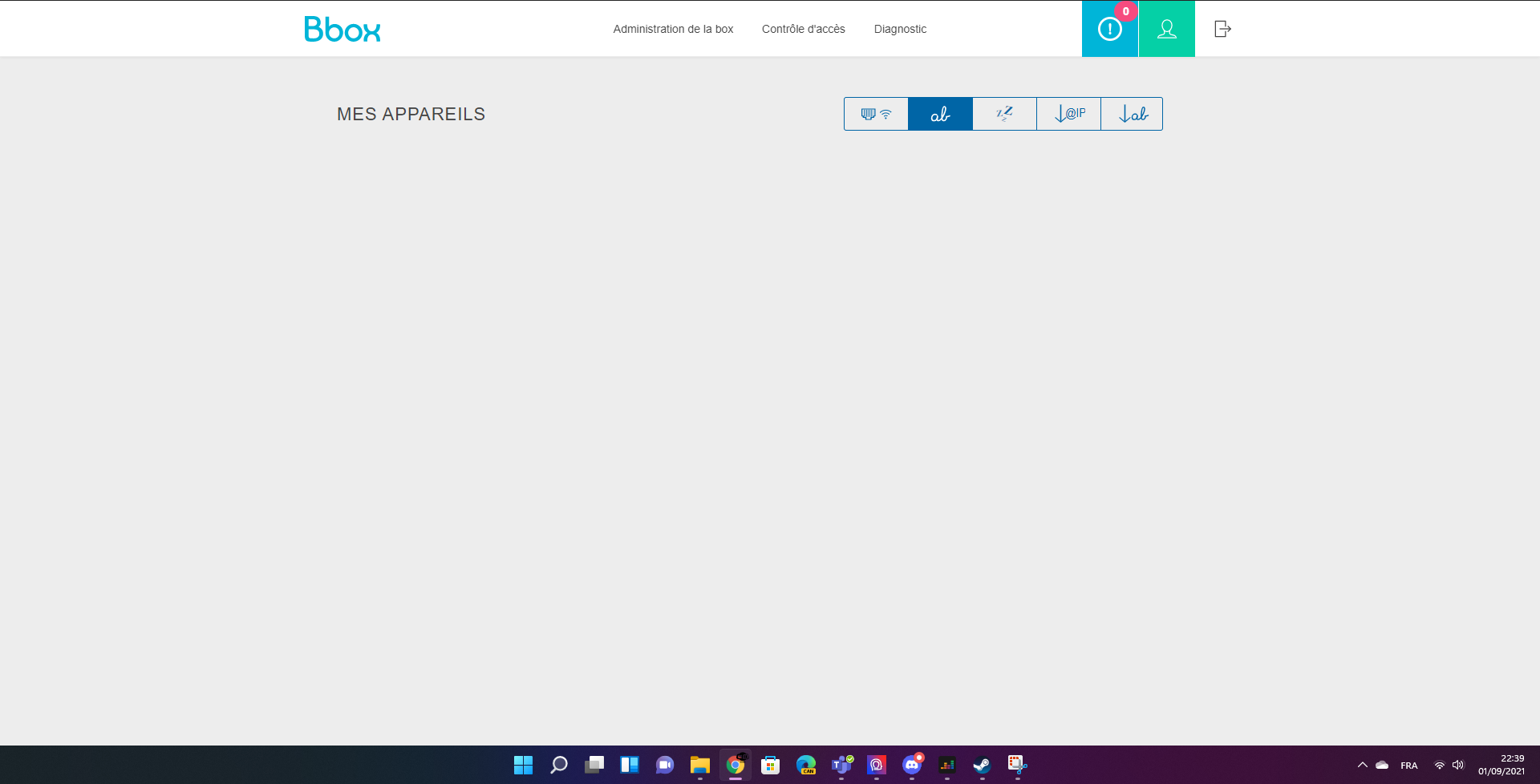Switch to Google Chrome on taskbar
This screenshot has height=784, width=1540.
[736, 765]
